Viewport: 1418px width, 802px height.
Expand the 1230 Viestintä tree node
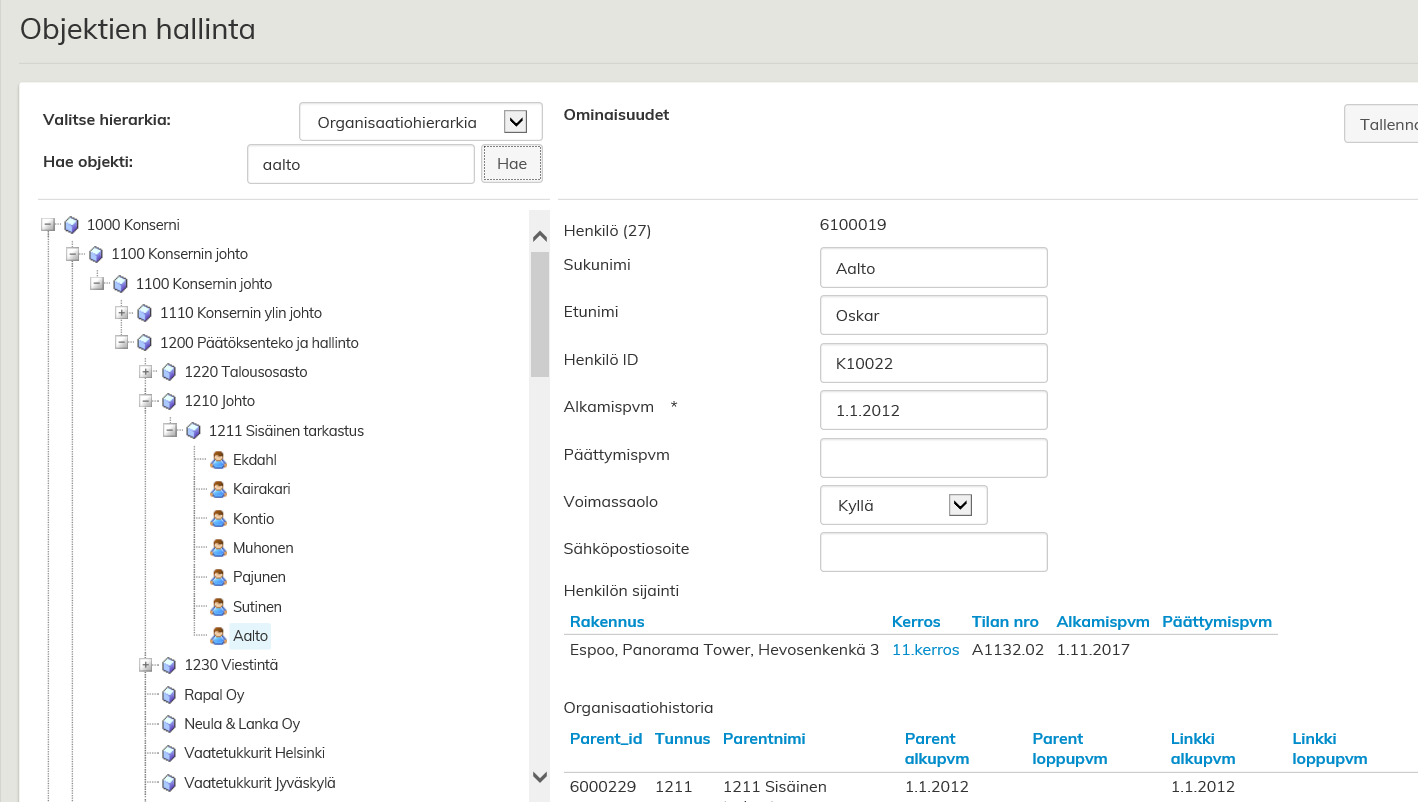click(x=146, y=665)
